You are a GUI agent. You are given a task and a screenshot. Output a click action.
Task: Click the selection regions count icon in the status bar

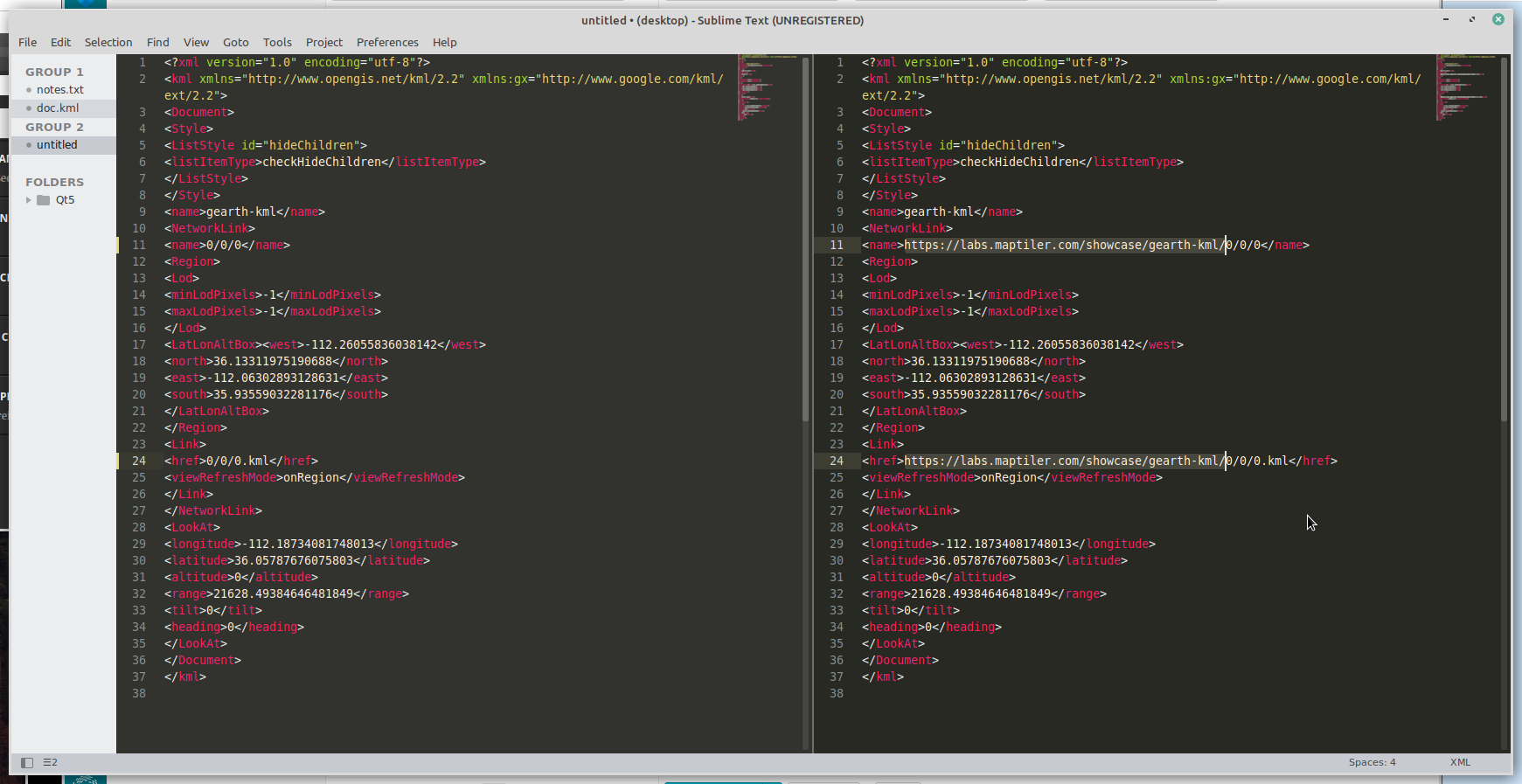pyautogui.click(x=51, y=763)
